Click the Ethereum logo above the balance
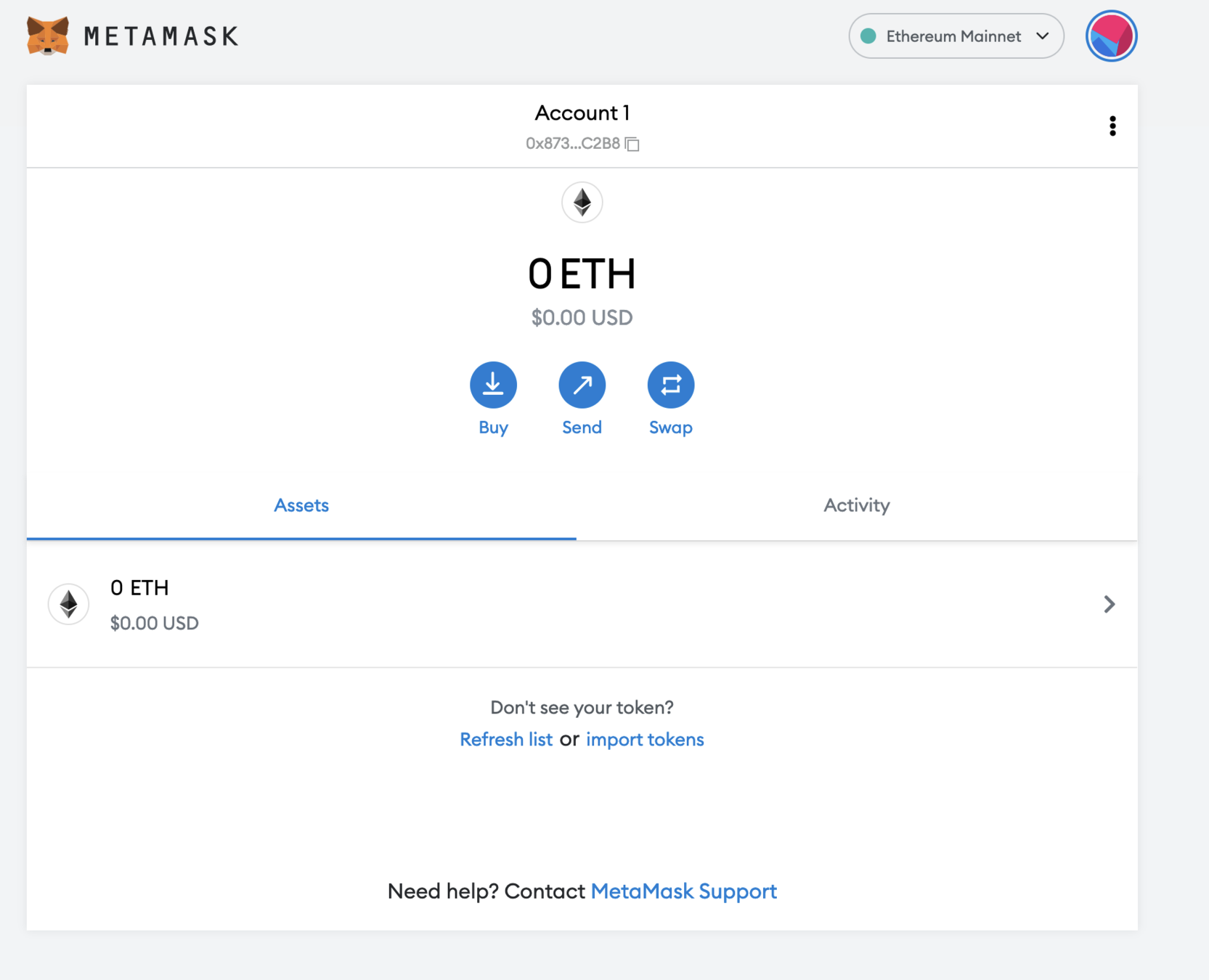1209x980 pixels. (582, 202)
